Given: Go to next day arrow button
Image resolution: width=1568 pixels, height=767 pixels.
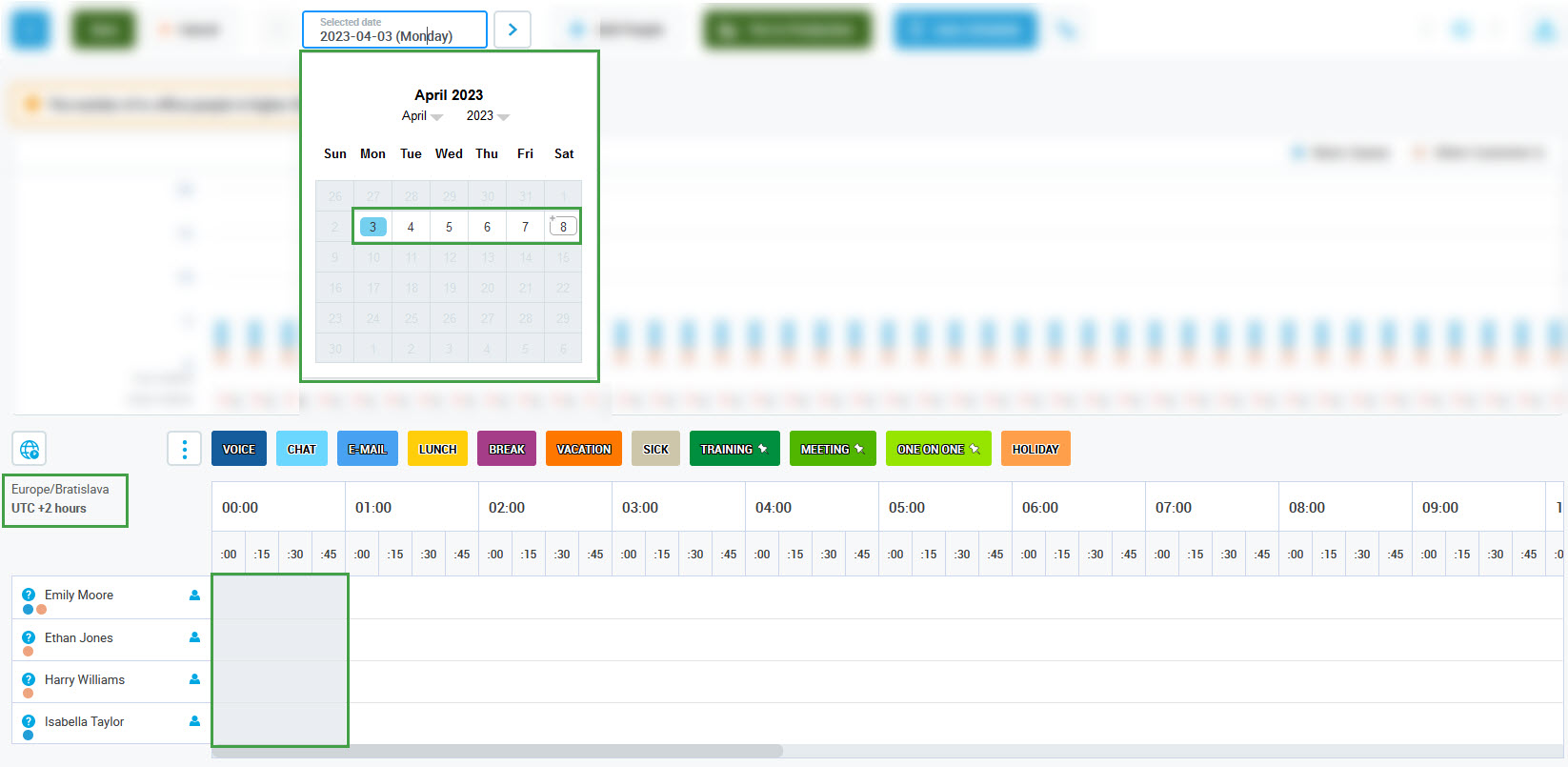Looking at the screenshot, I should pyautogui.click(x=513, y=30).
